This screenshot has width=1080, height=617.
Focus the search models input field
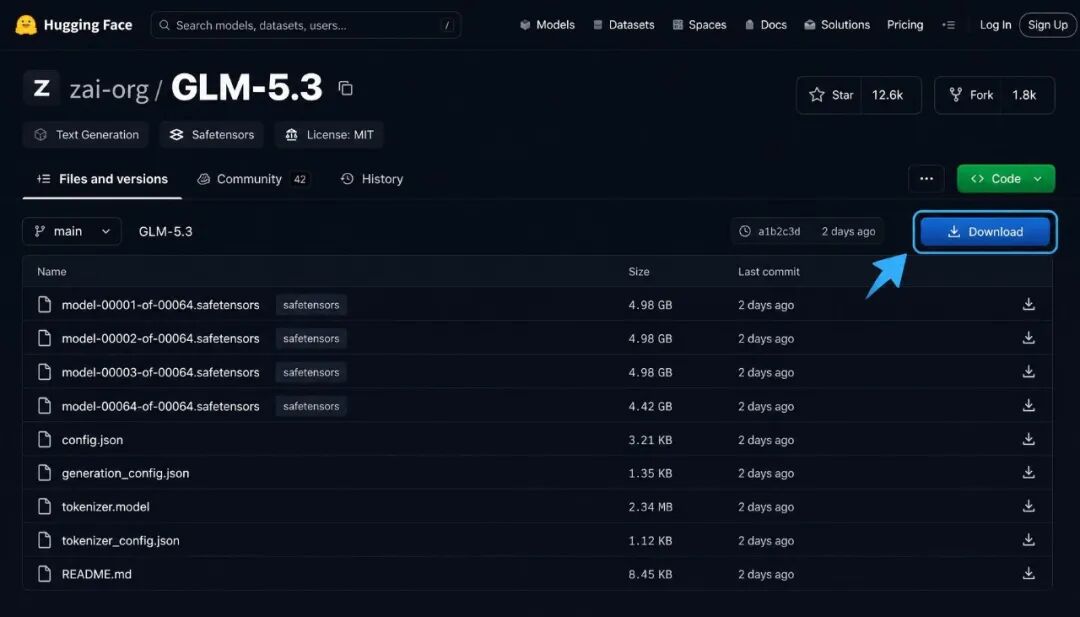(x=306, y=25)
